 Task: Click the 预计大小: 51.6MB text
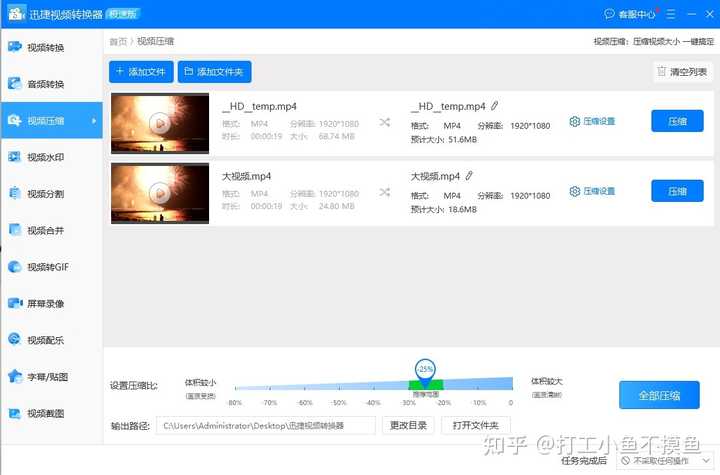tap(444, 139)
